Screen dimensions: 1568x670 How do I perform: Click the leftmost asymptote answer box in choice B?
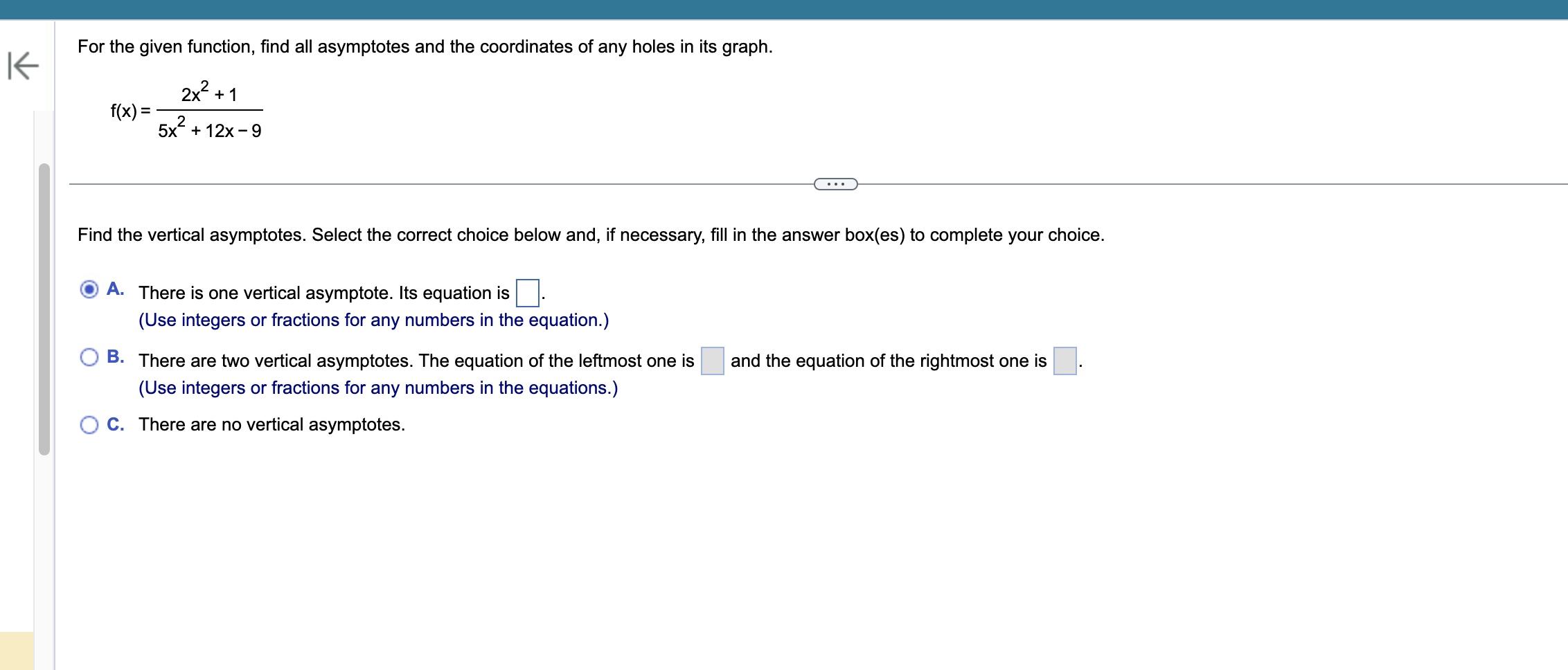point(712,361)
